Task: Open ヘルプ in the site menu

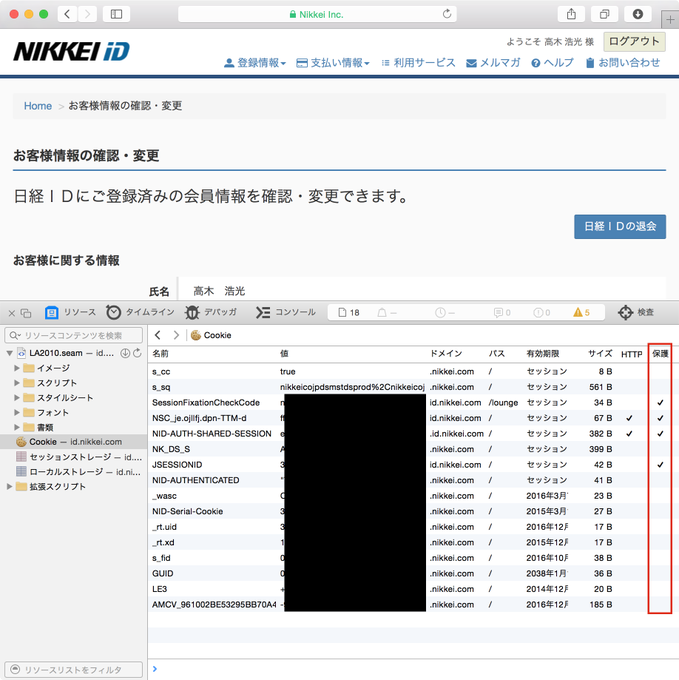Action: [552, 63]
